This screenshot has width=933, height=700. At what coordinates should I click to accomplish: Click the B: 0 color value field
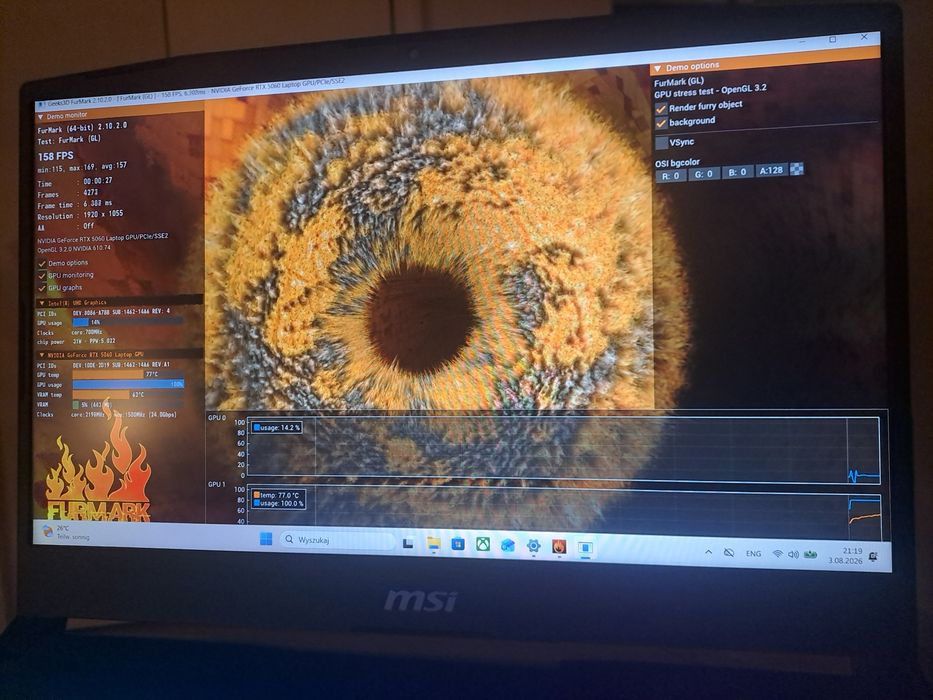[x=737, y=172]
